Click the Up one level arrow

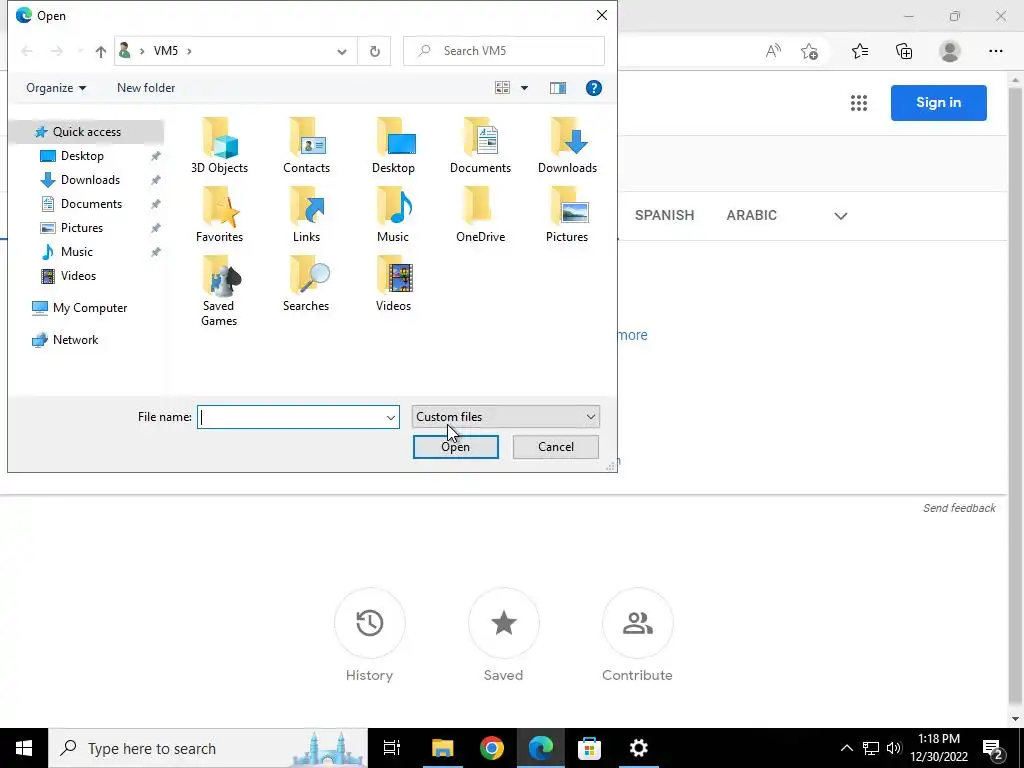point(101,51)
